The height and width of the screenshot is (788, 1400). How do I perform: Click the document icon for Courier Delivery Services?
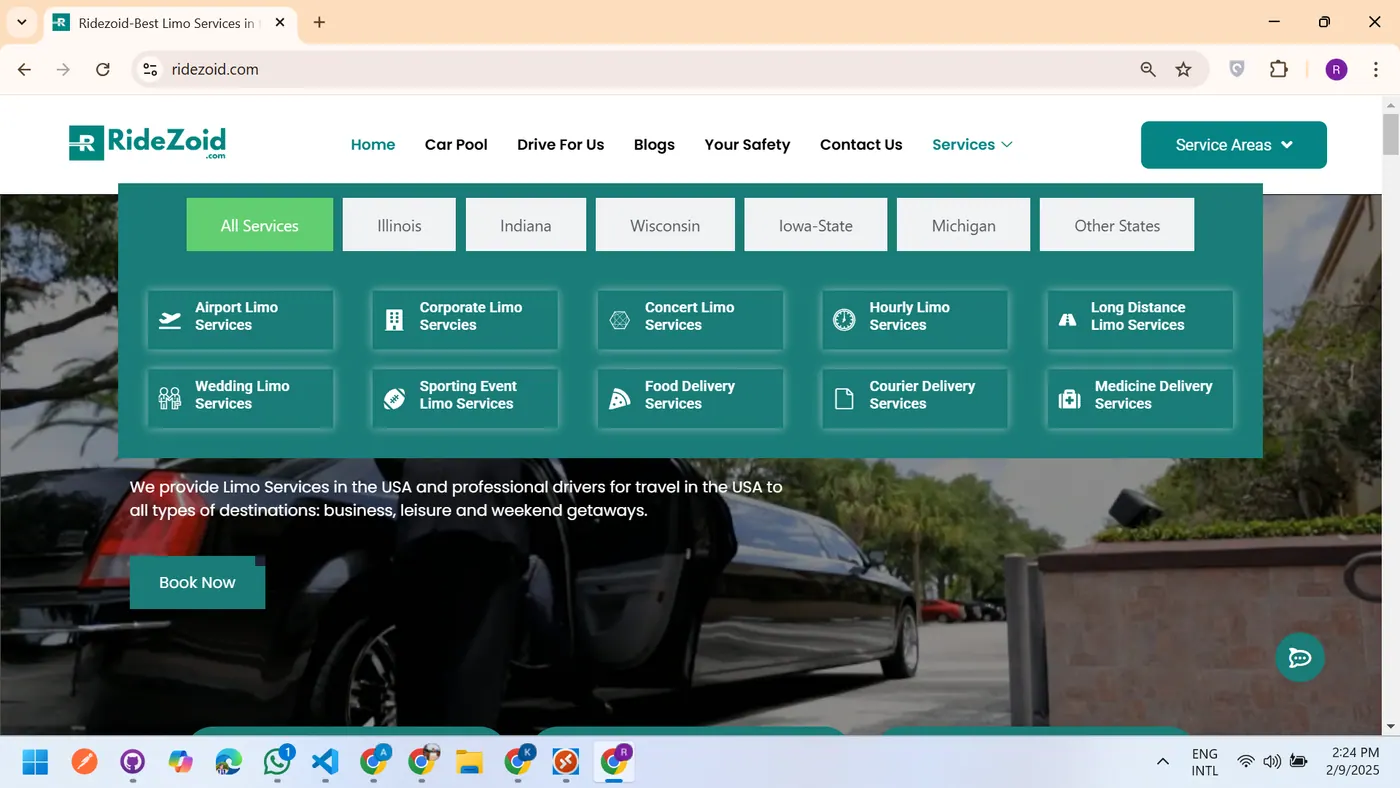(x=844, y=398)
